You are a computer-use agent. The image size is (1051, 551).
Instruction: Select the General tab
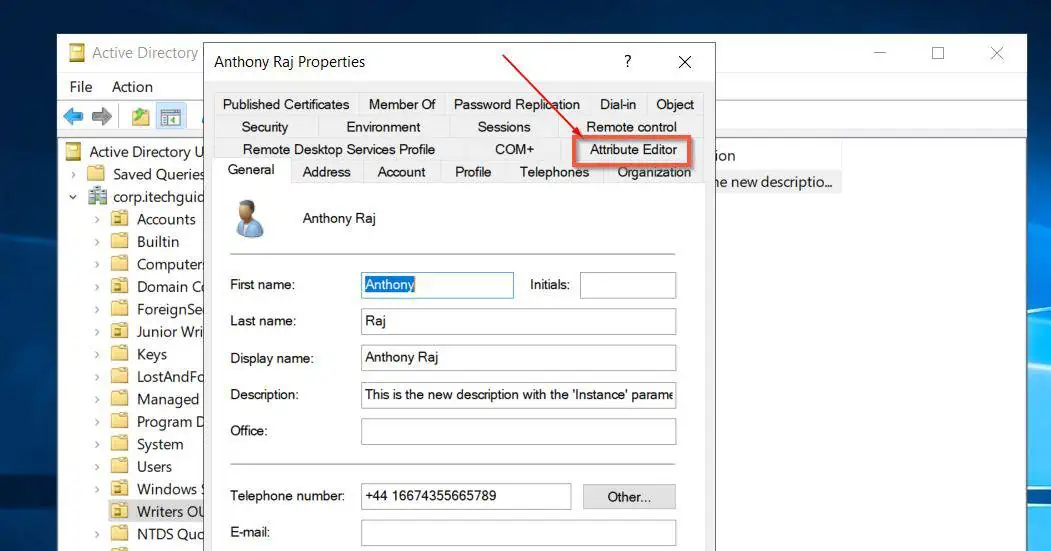[x=251, y=170]
